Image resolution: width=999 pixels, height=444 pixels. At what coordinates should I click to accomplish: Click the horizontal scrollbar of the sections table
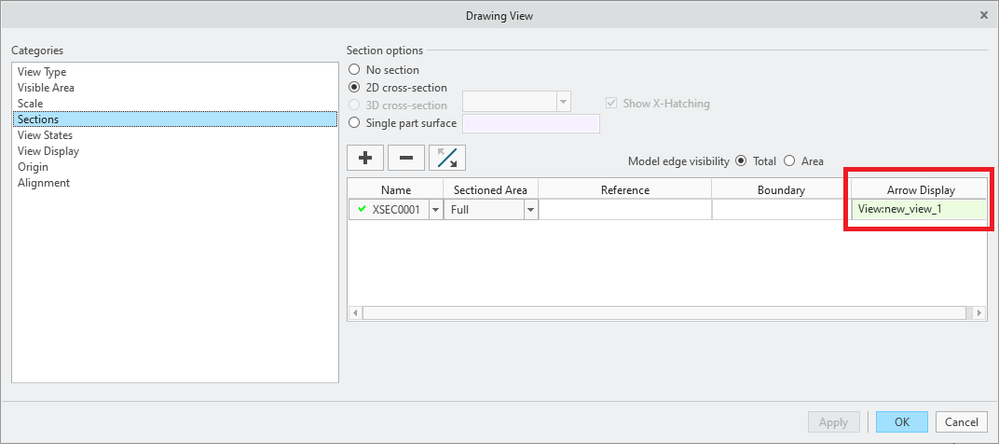[660, 313]
